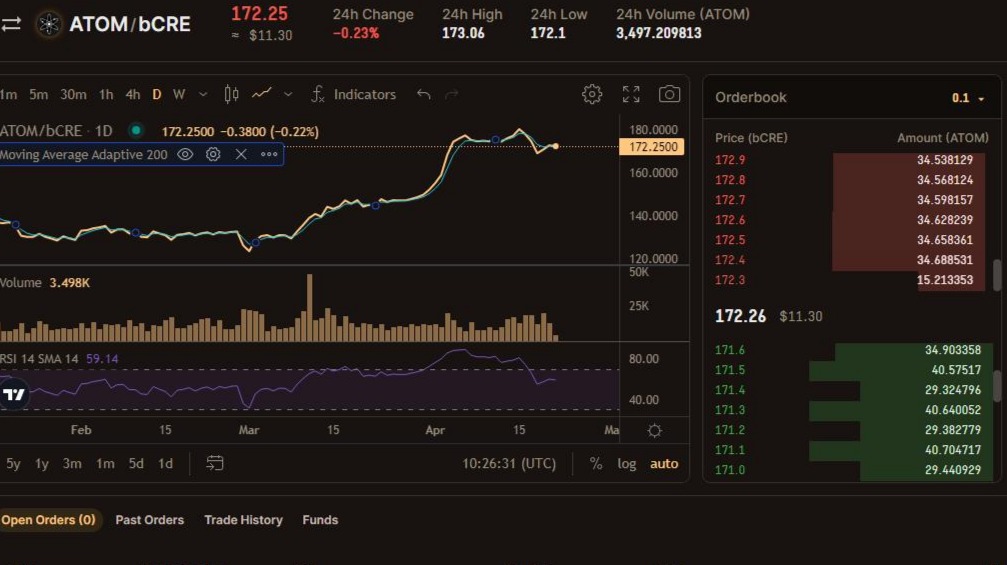Select the D daily timeframe
Viewport: 1007px width, 565px height.
tap(157, 94)
